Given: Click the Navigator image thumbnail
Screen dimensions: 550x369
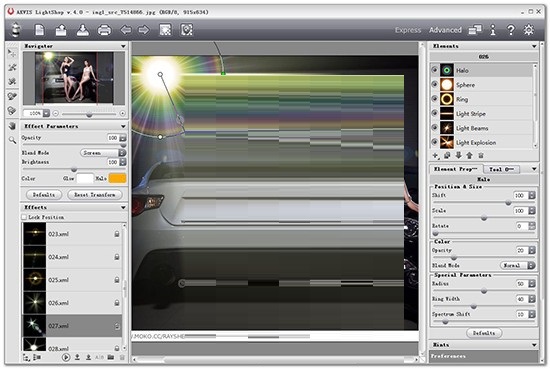Looking at the screenshot, I should (x=74, y=78).
